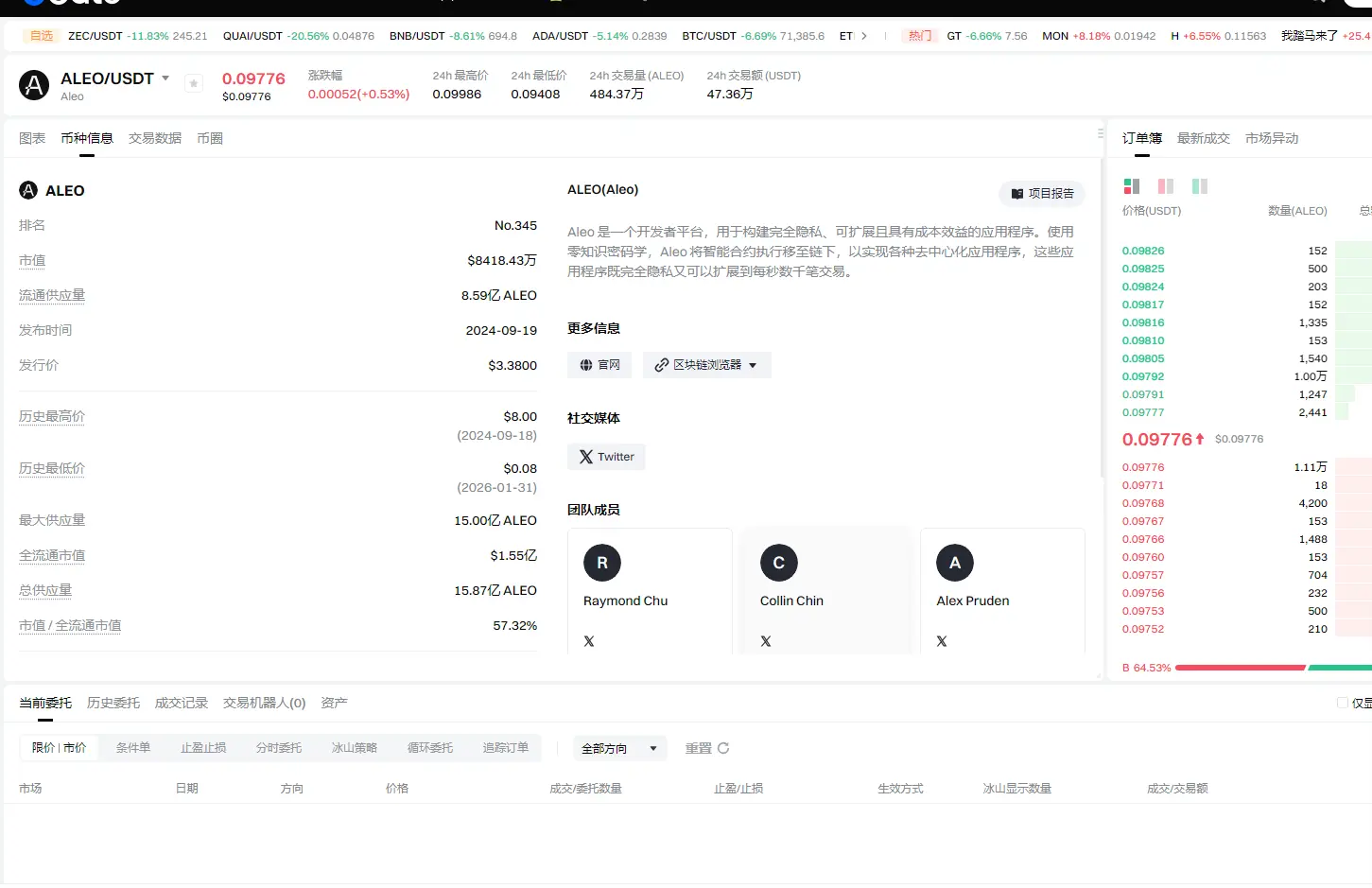Screen dimensions: 1372x888
Task: Switch to the 资产 tab
Action: click(335, 703)
